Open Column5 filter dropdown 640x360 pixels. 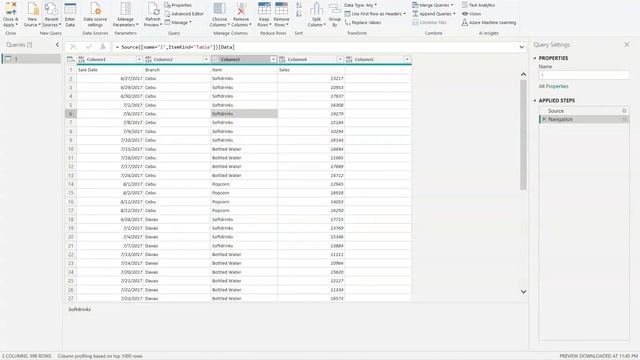click(407, 60)
